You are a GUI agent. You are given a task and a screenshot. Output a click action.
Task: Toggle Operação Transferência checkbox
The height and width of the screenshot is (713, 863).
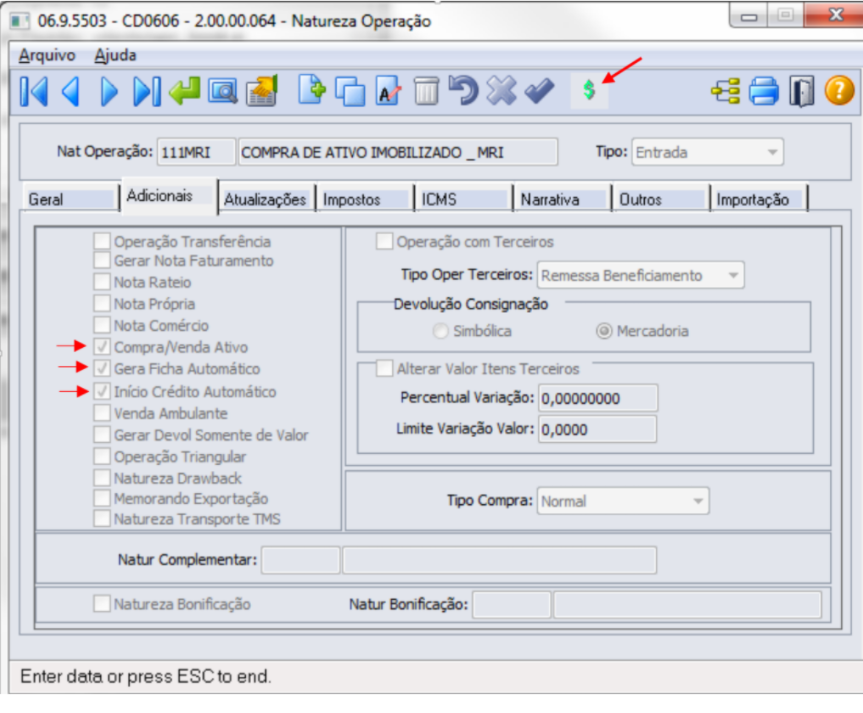(x=102, y=241)
